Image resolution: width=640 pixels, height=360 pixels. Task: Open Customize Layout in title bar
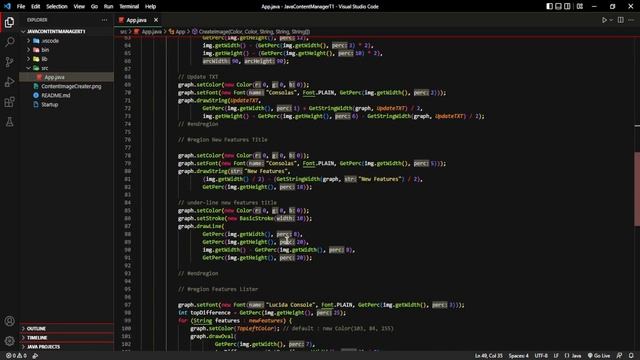pos(580,6)
